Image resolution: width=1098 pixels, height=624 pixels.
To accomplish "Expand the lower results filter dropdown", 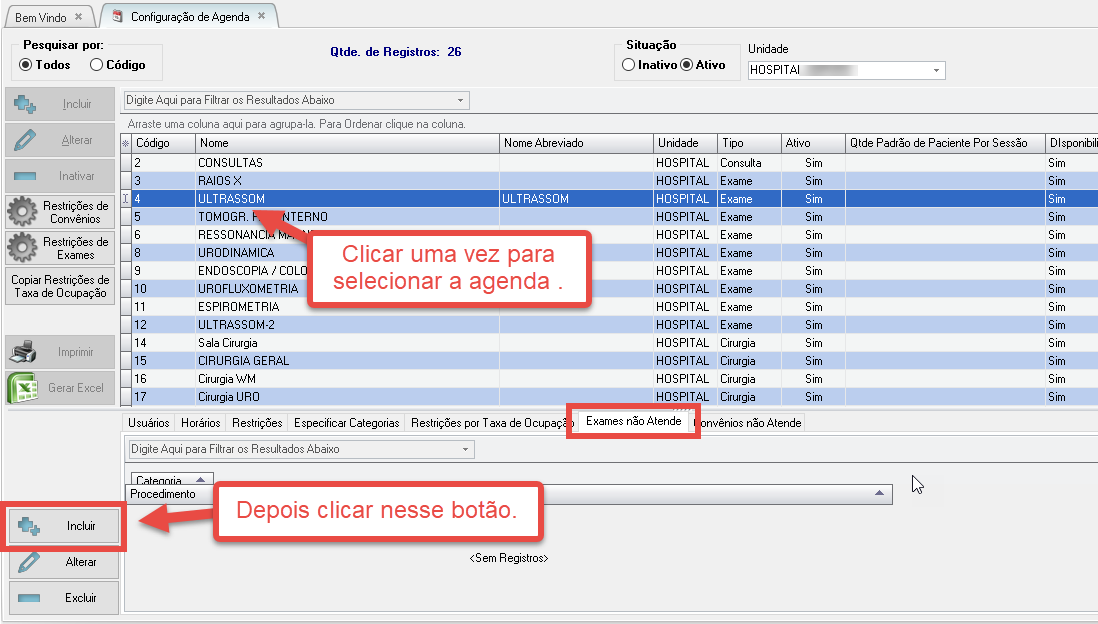I will point(466,450).
